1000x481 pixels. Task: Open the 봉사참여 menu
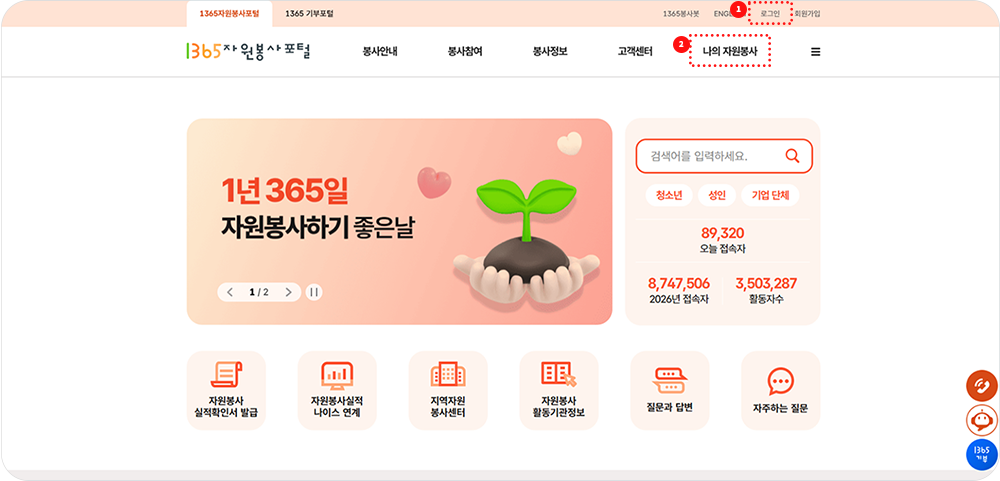click(x=465, y=52)
